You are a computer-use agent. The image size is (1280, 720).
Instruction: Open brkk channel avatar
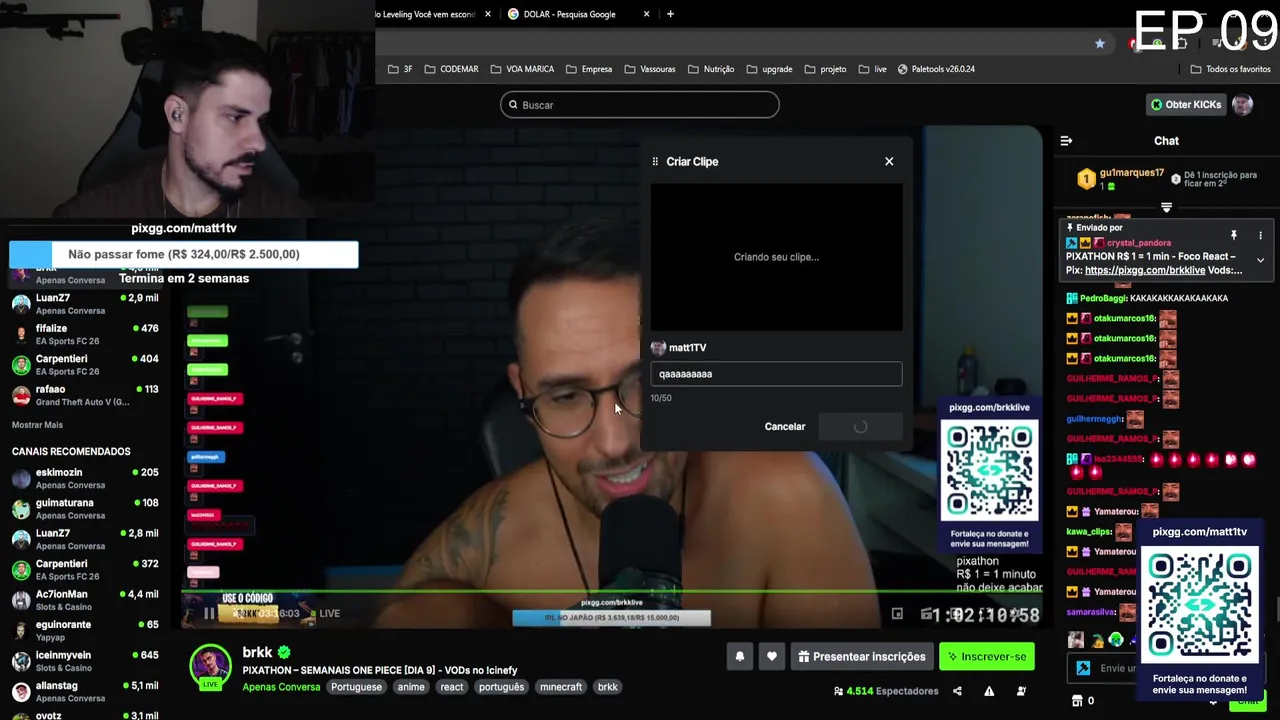point(210,666)
